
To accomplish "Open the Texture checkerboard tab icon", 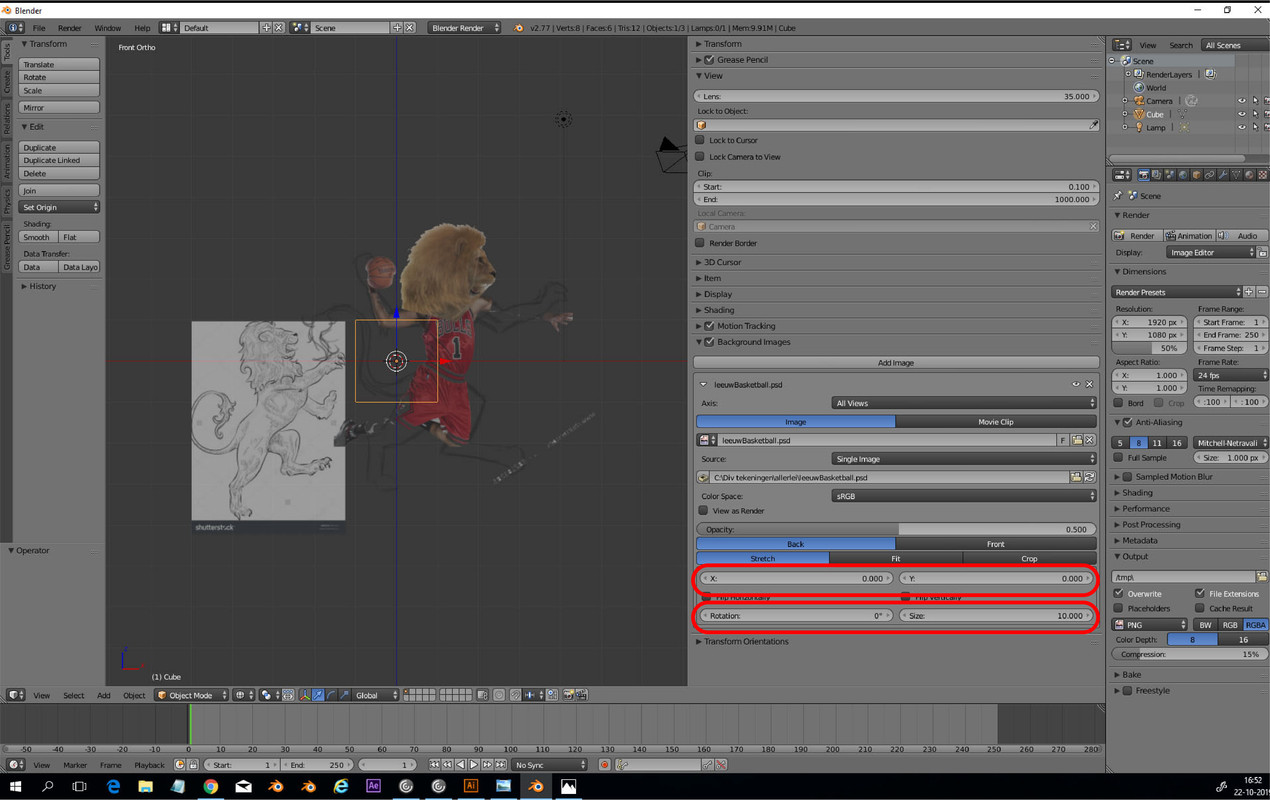I will 1263,175.
